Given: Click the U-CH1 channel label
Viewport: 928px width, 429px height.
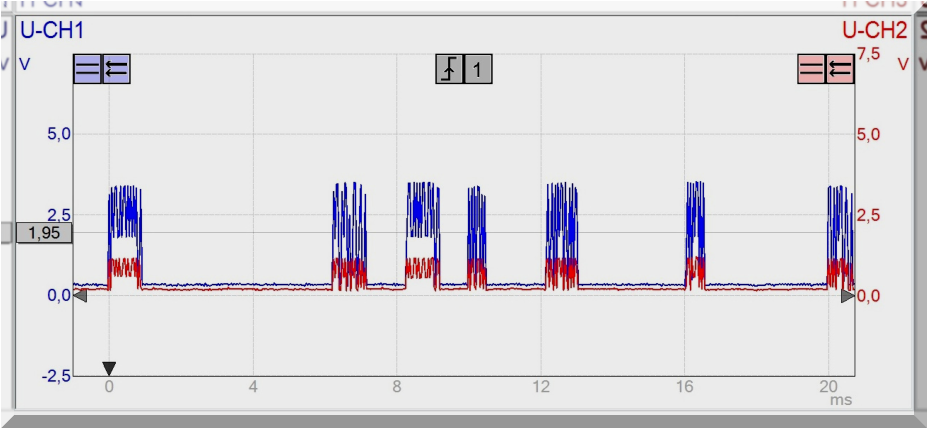Looking at the screenshot, I should click(53, 31).
